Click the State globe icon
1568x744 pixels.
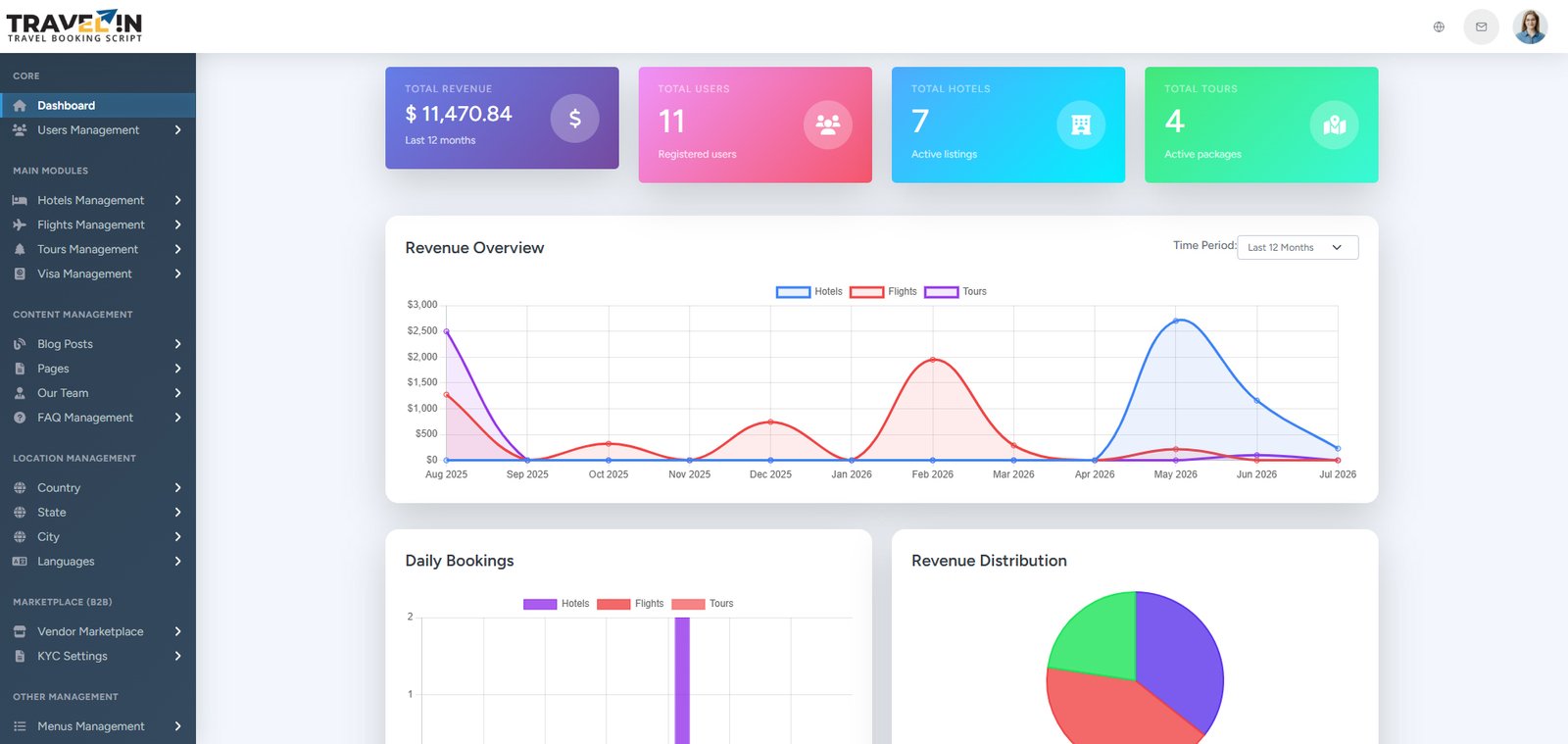pos(20,513)
